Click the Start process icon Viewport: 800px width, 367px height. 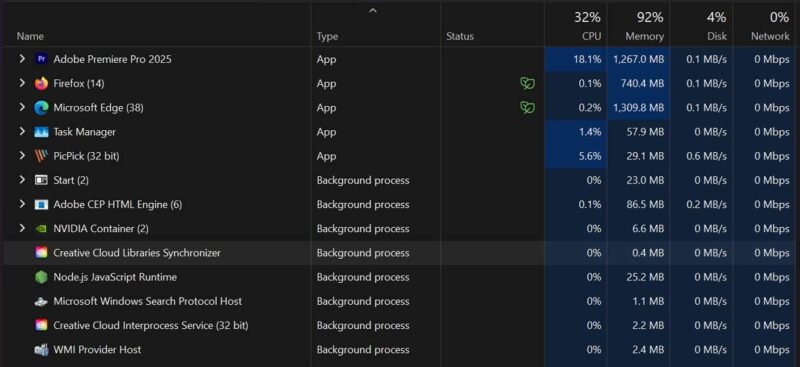tap(41, 180)
